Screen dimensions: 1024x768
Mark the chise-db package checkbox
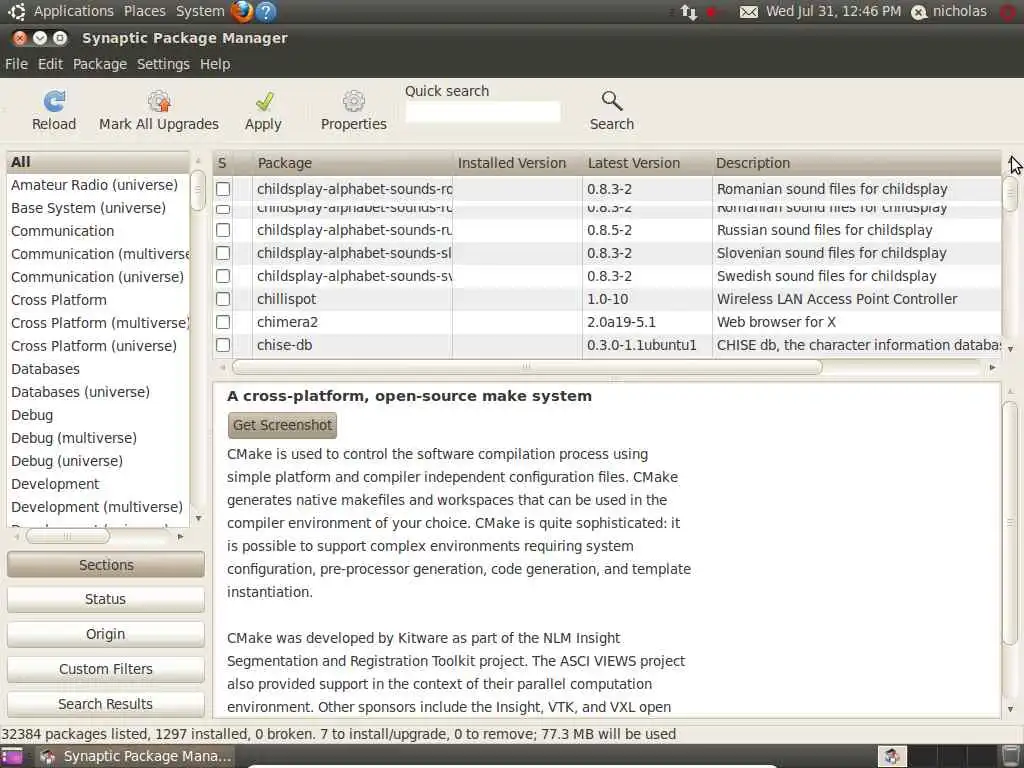pyautogui.click(x=223, y=345)
